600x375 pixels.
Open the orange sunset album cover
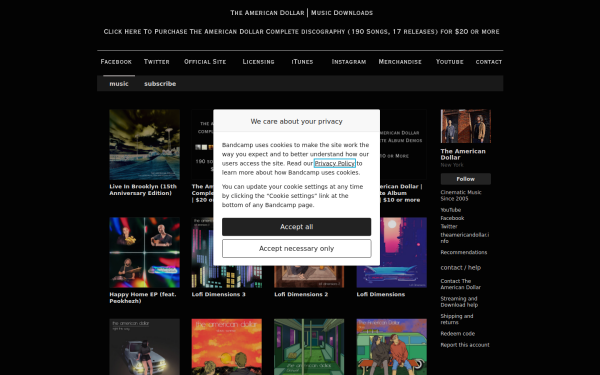click(x=227, y=347)
